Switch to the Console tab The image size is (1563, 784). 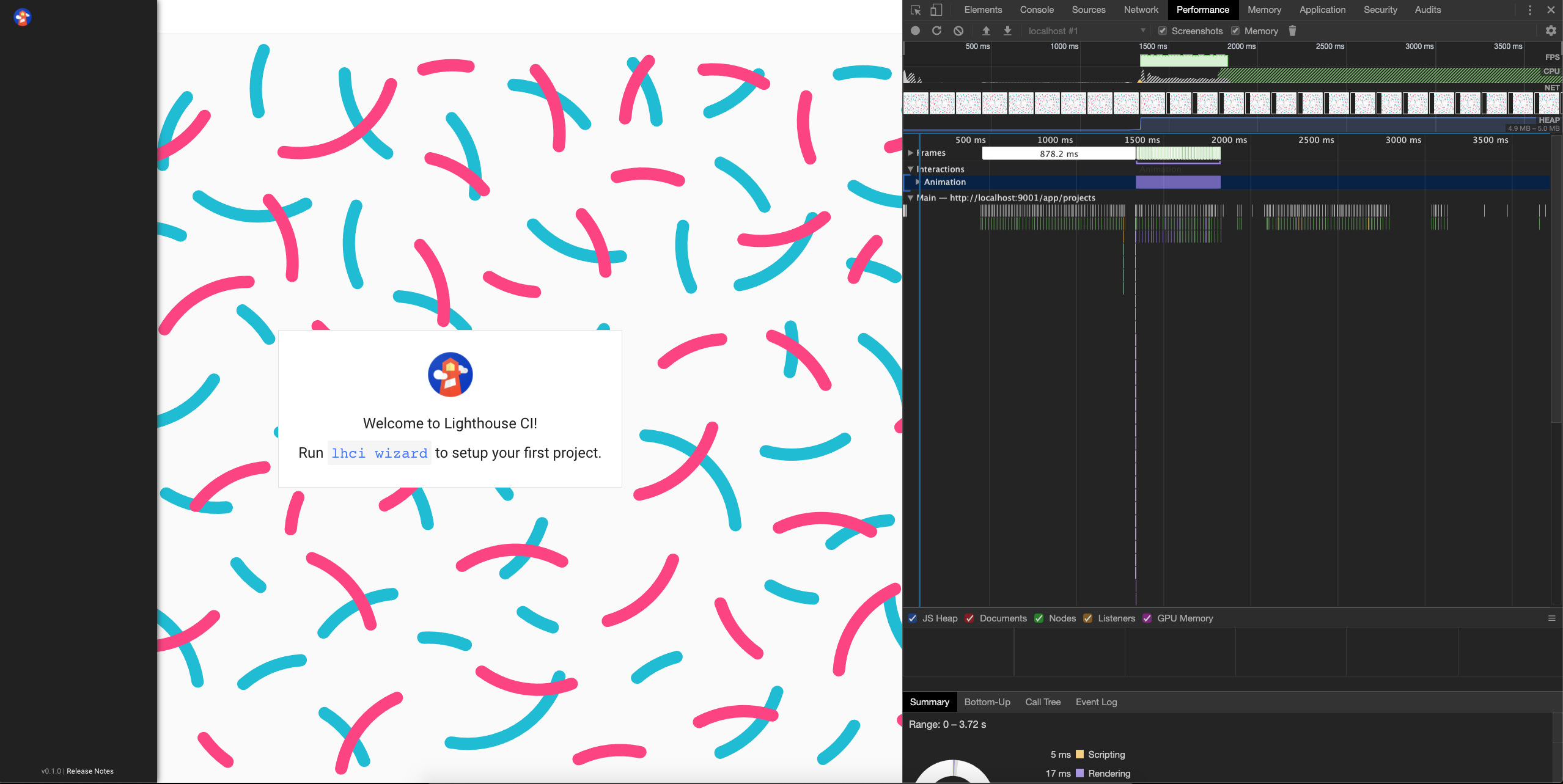pos(1037,10)
